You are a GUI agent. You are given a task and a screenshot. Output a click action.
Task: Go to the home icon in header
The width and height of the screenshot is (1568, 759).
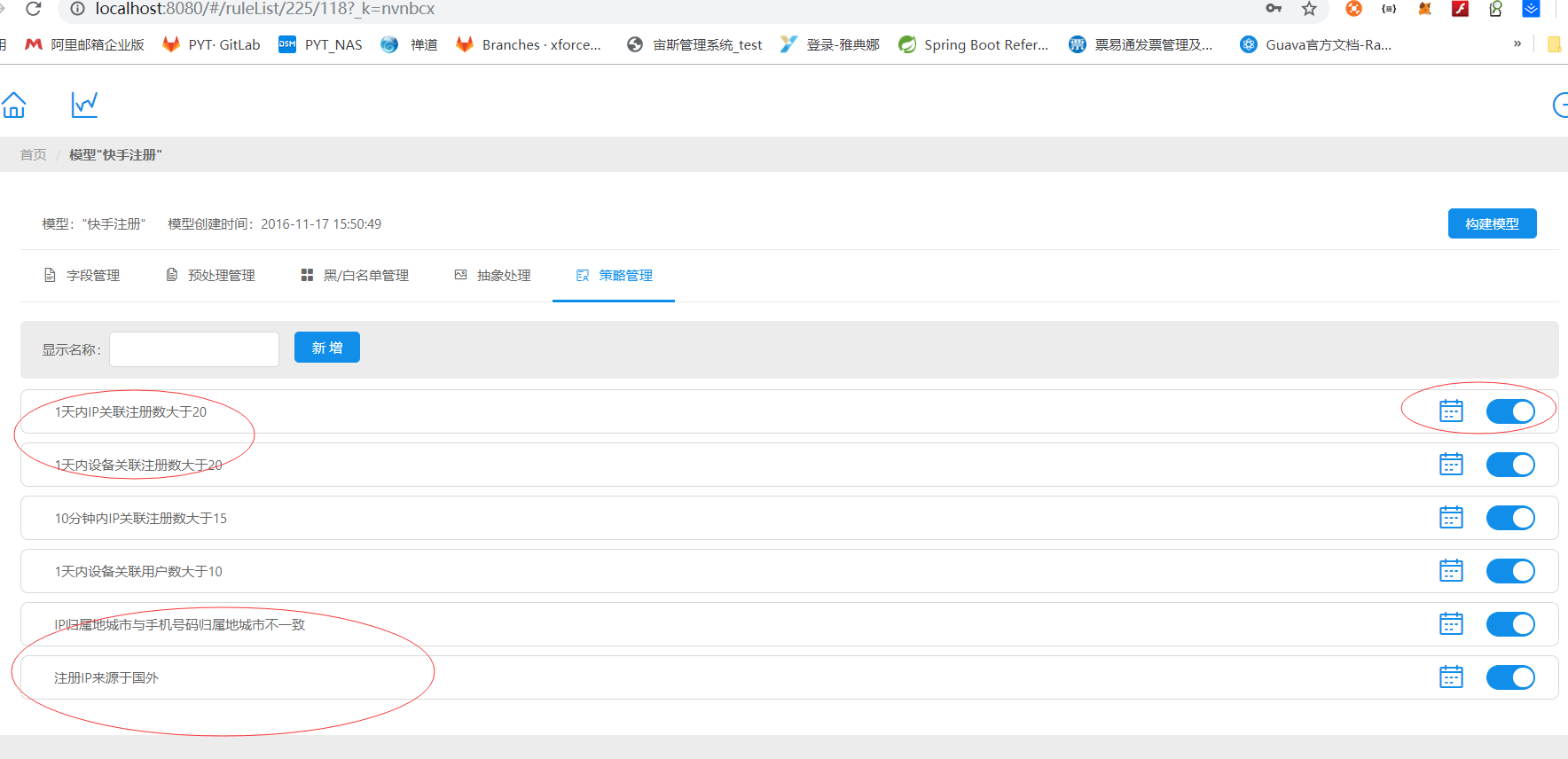(13, 105)
